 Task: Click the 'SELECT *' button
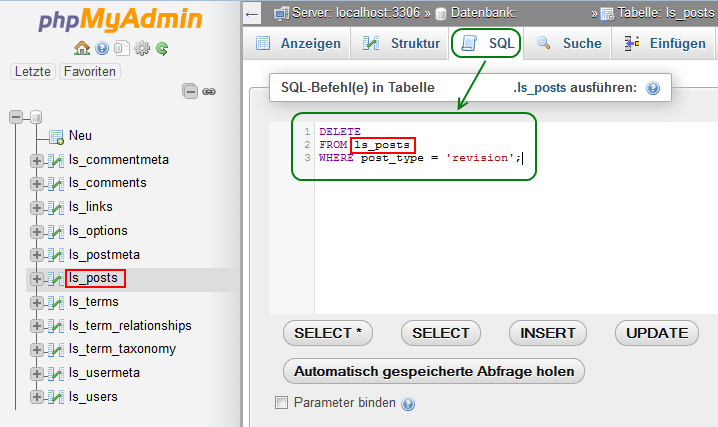point(328,333)
